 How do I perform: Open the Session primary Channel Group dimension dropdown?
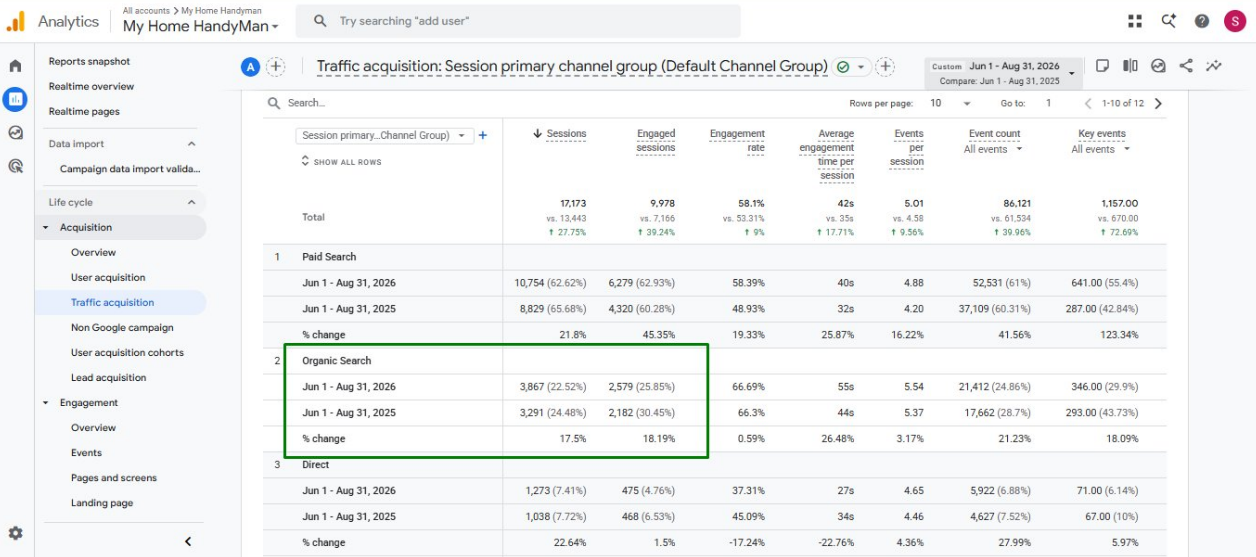pyautogui.click(x=384, y=135)
